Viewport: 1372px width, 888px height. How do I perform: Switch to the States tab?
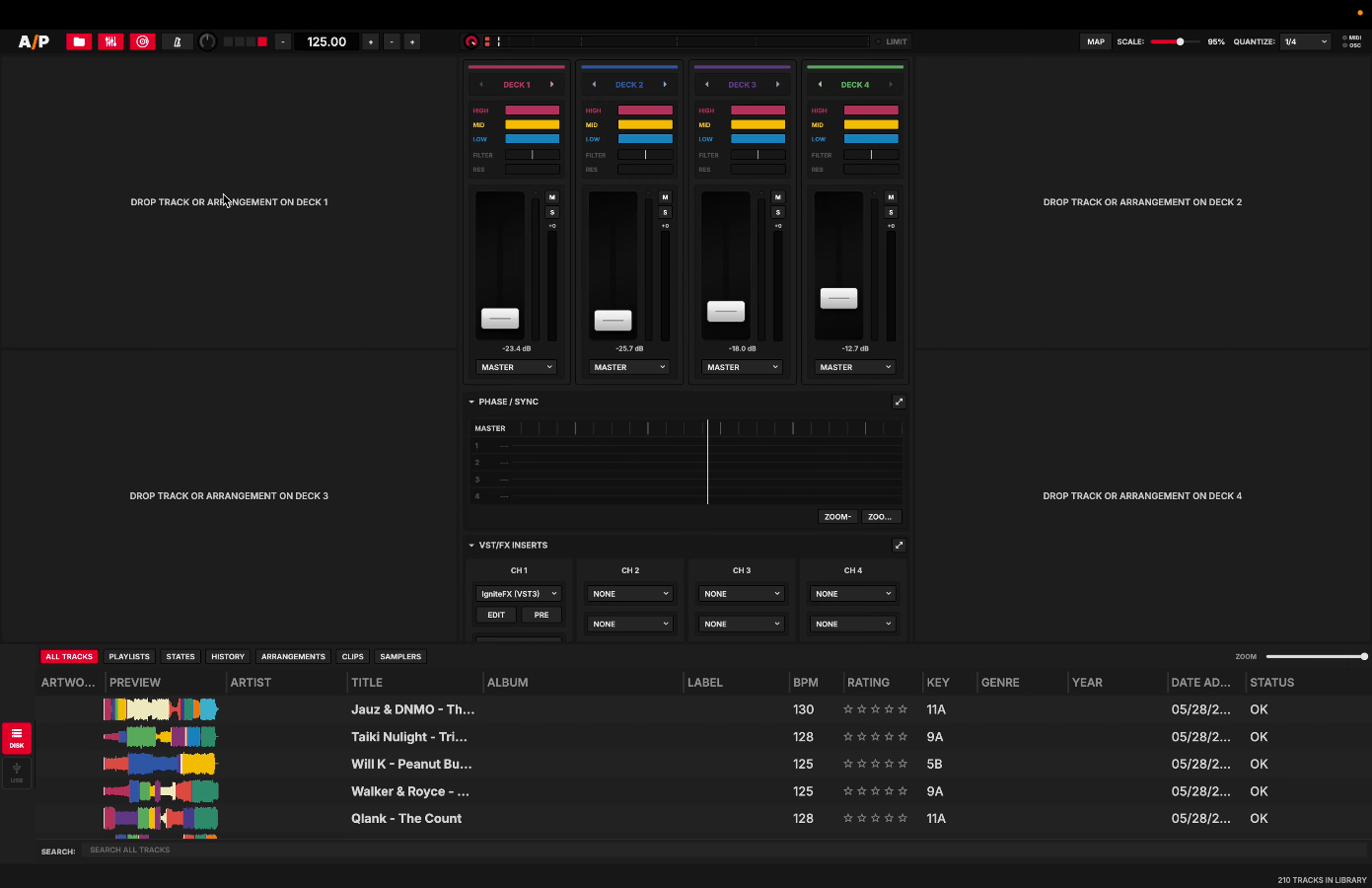181,656
